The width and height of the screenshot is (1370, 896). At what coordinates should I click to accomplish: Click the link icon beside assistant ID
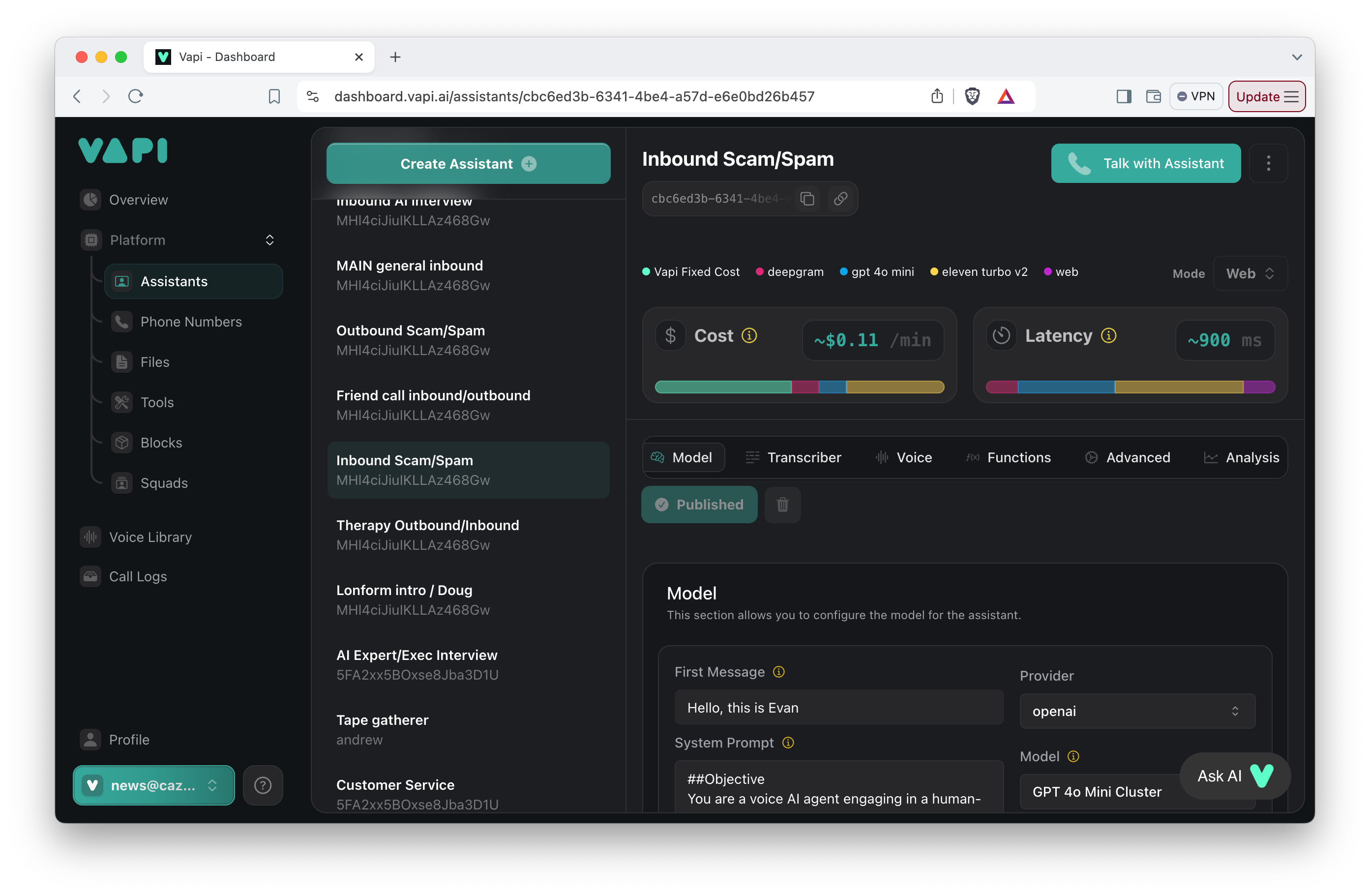pyautogui.click(x=840, y=199)
